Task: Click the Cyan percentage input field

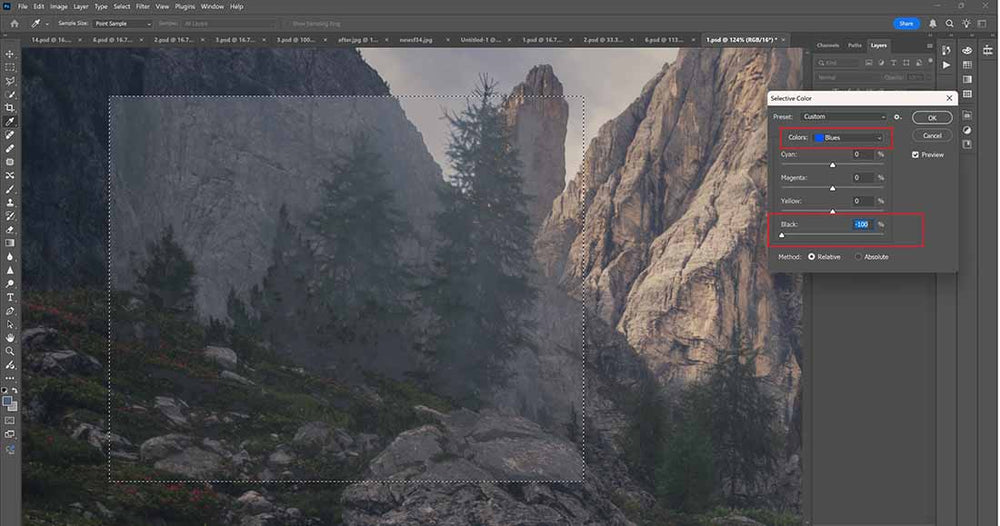Action: (x=862, y=154)
